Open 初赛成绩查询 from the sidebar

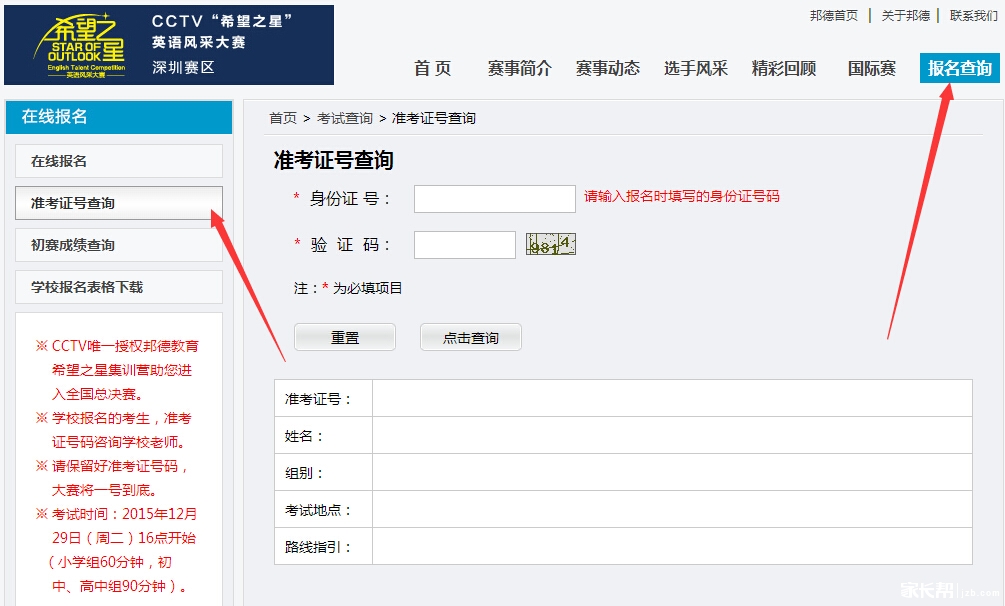(119, 245)
